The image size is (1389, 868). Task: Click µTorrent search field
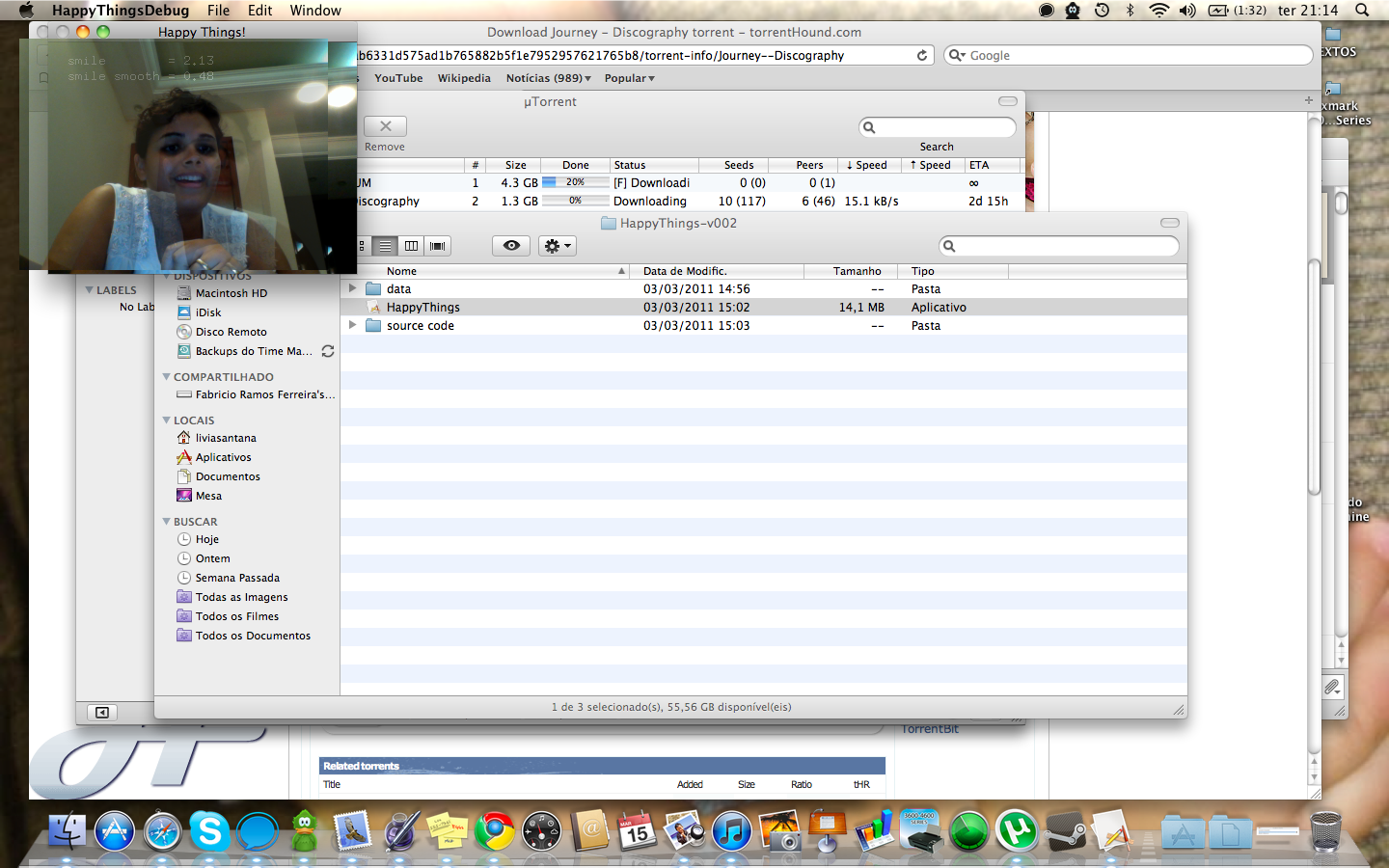pyautogui.click(x=938, y=127)
